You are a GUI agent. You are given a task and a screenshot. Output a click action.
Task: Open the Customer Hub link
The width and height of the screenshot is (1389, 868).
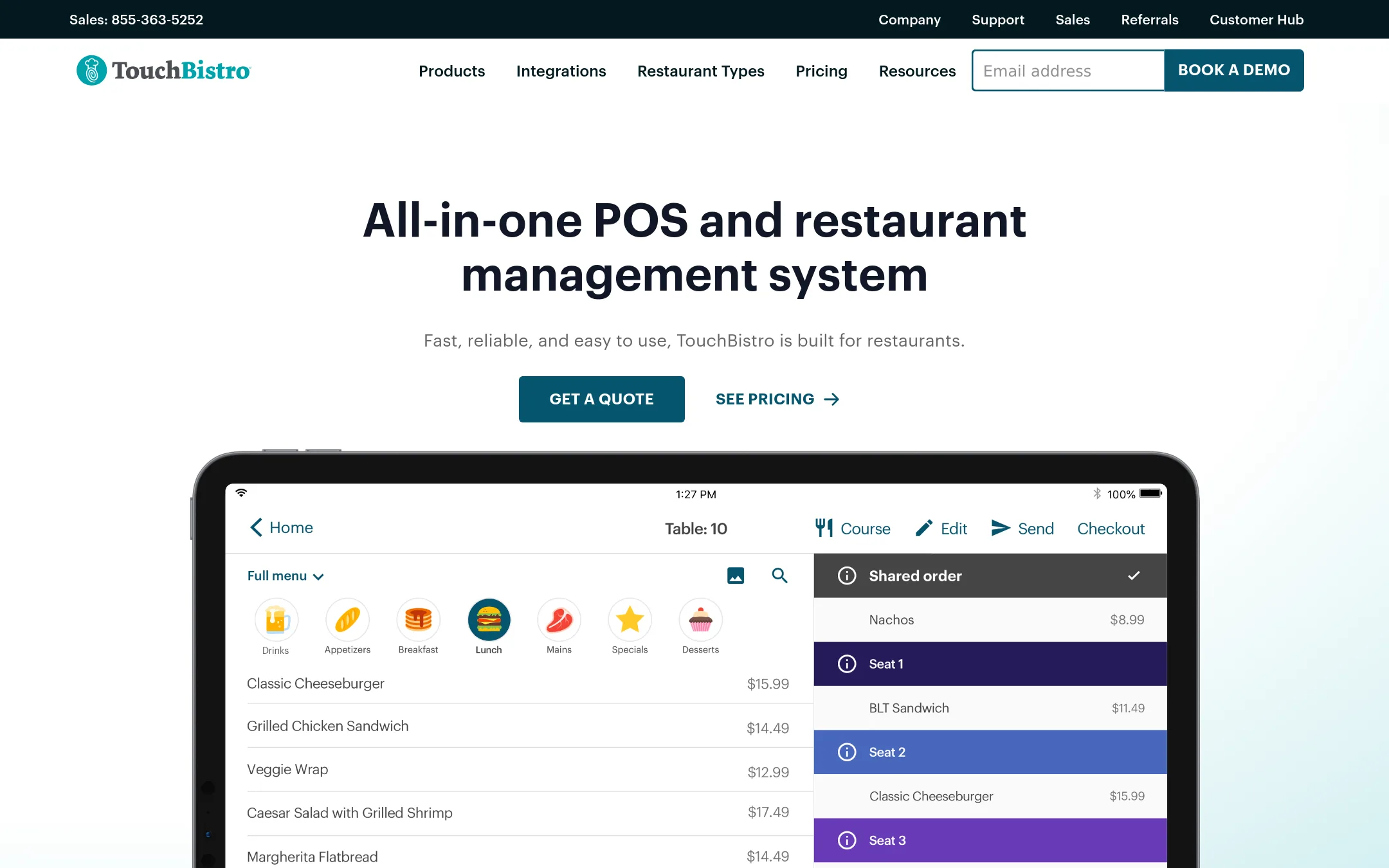click(1256, 19)
